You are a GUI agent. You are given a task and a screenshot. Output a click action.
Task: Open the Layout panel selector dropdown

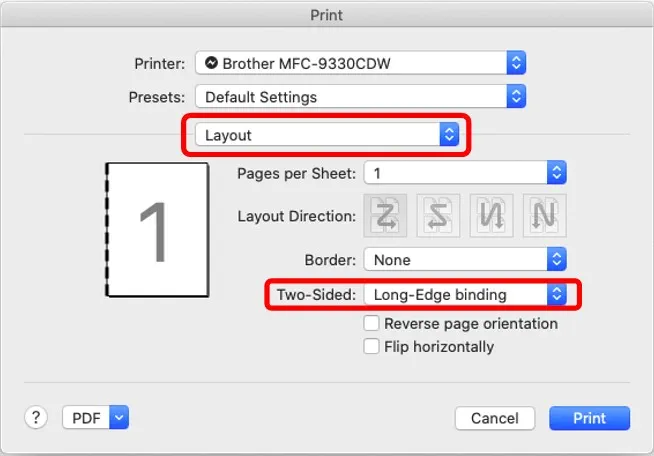[x=326, y=135]
